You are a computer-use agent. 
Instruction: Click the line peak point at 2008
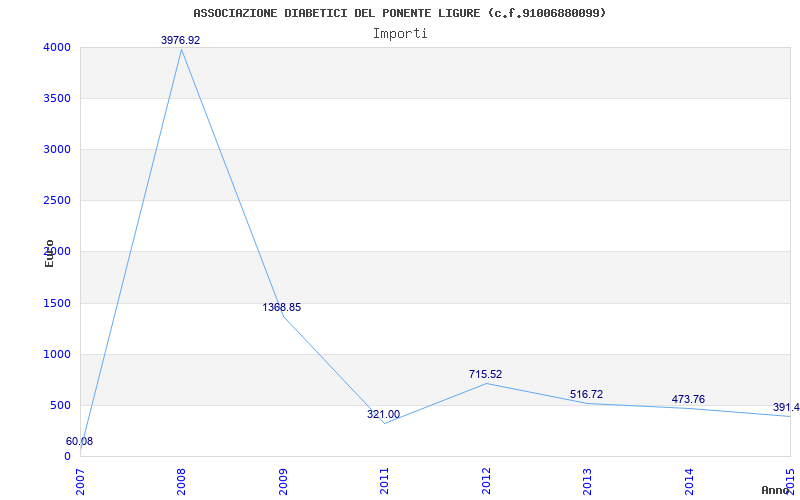point(182,49)
